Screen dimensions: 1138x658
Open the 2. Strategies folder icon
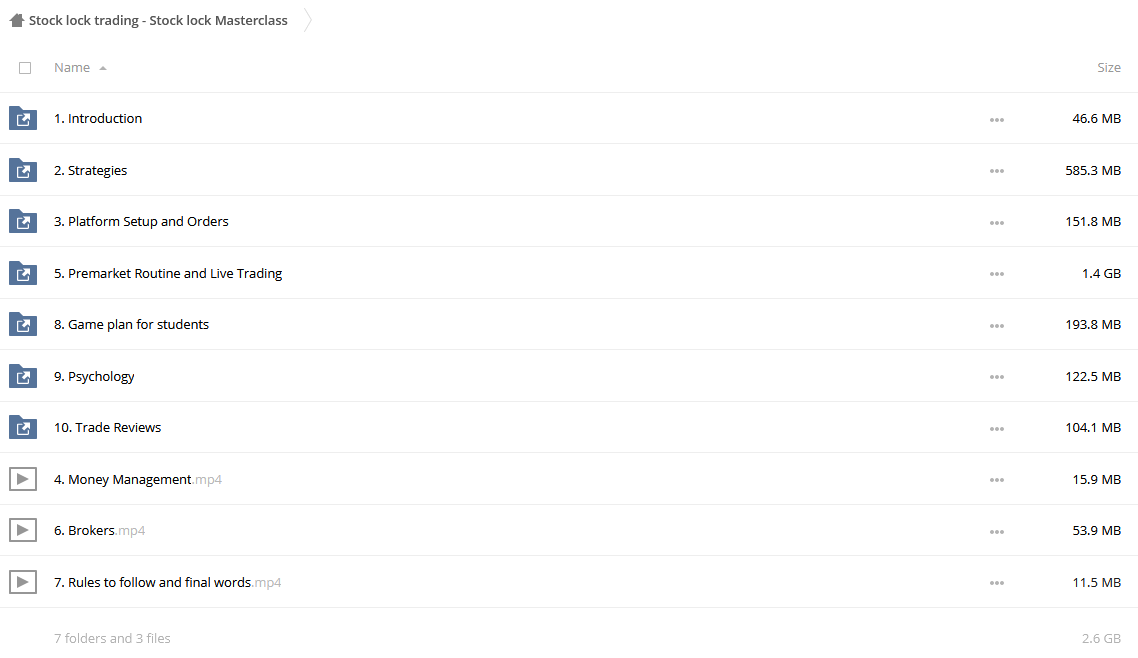pyautogui.click(x=23, y=170)
